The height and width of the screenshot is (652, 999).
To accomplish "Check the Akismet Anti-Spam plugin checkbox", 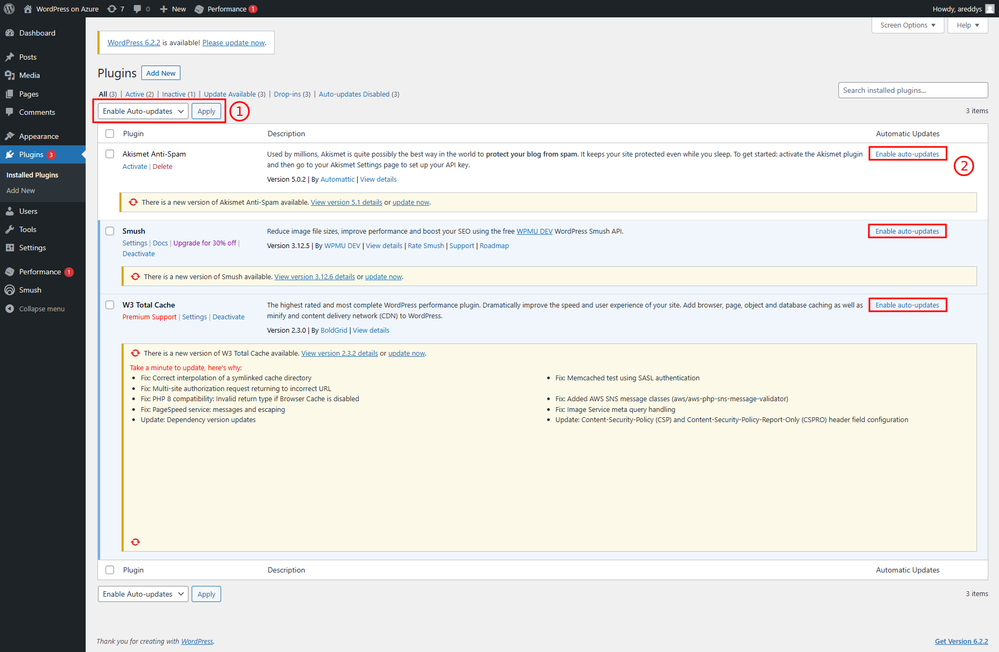I will [110, 154].
